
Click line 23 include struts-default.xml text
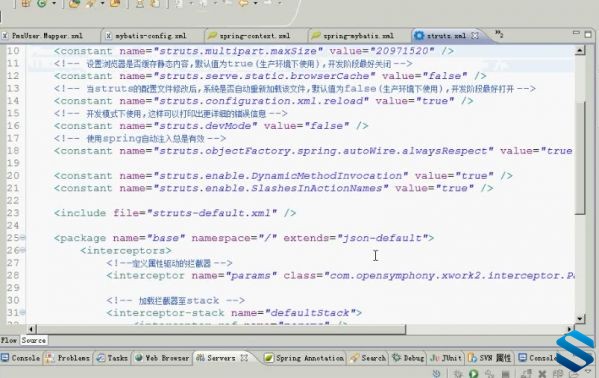pos(175,213)
